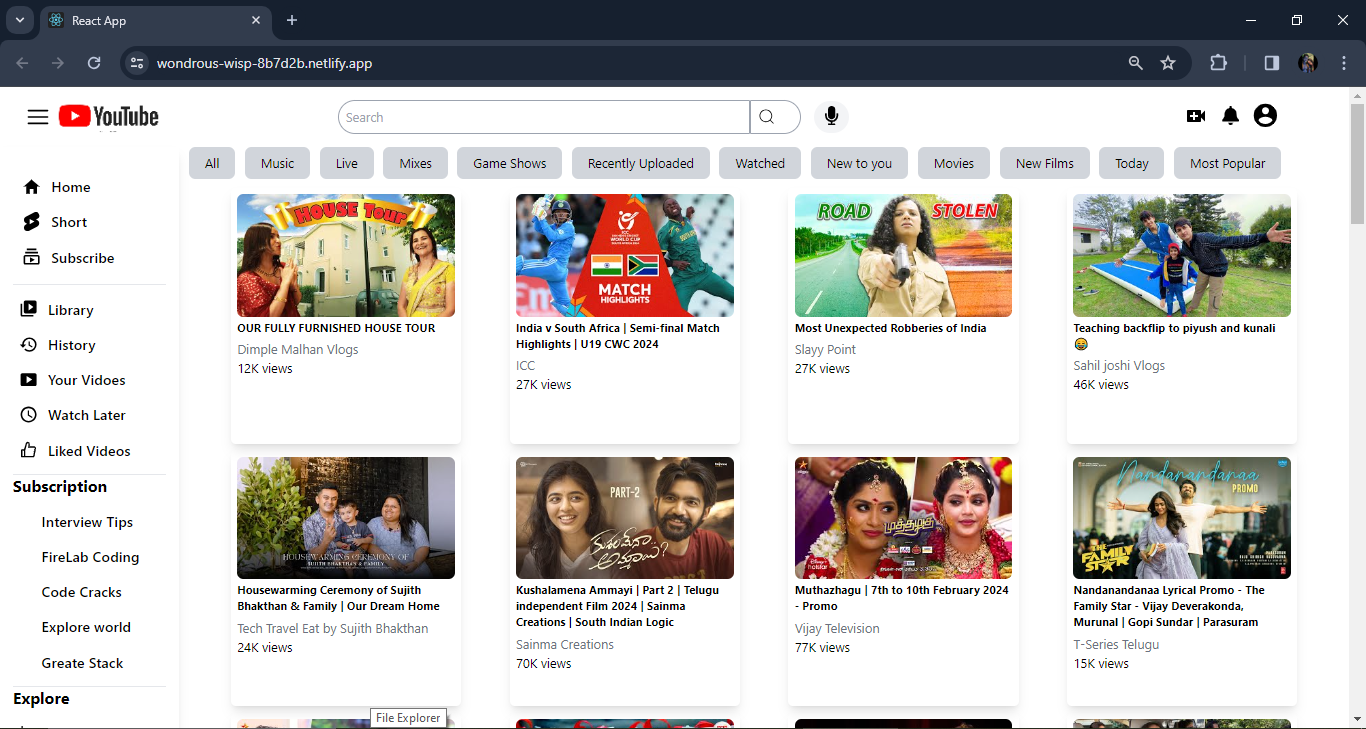Select the Watched filter chip
The width and height of the screenshot is (1366, 729).
pyautogui.click(x=760, y=163)
